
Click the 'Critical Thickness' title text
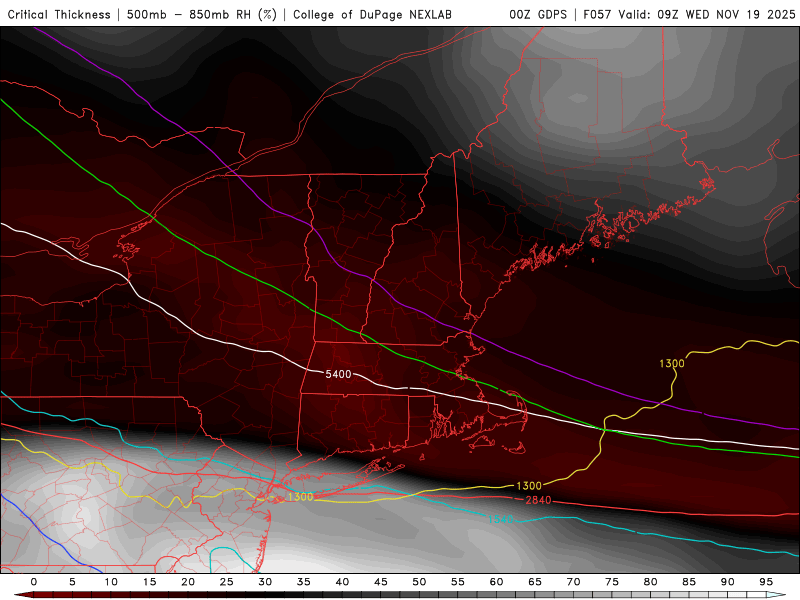(x=59, y=15)
